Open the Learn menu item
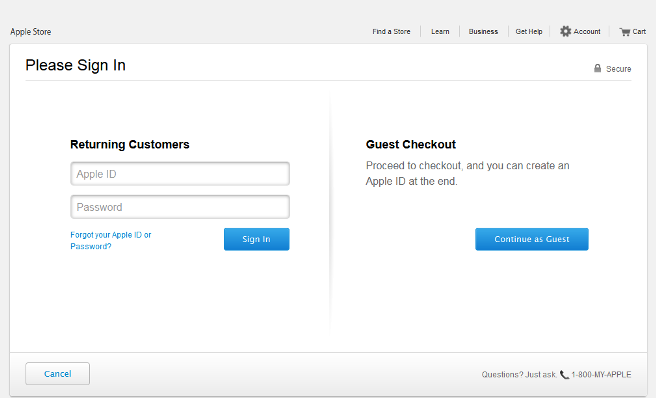The image size is (656, 398). (x=440, y=31)
